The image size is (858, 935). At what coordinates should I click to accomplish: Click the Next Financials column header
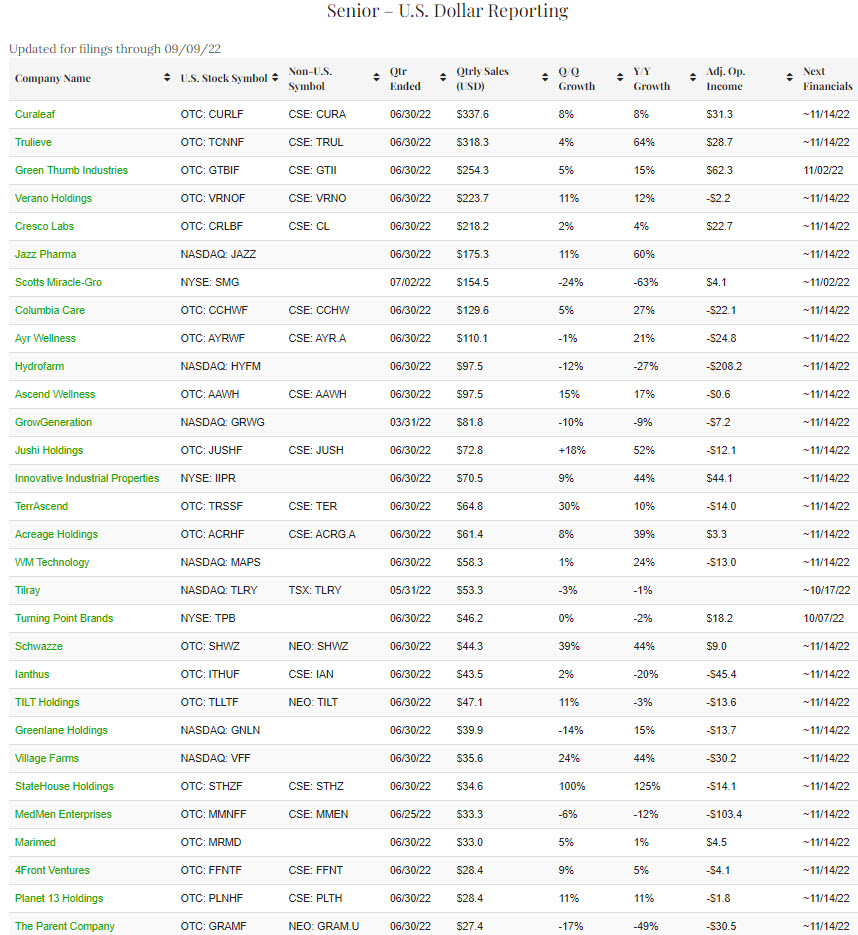coord(825,78)
